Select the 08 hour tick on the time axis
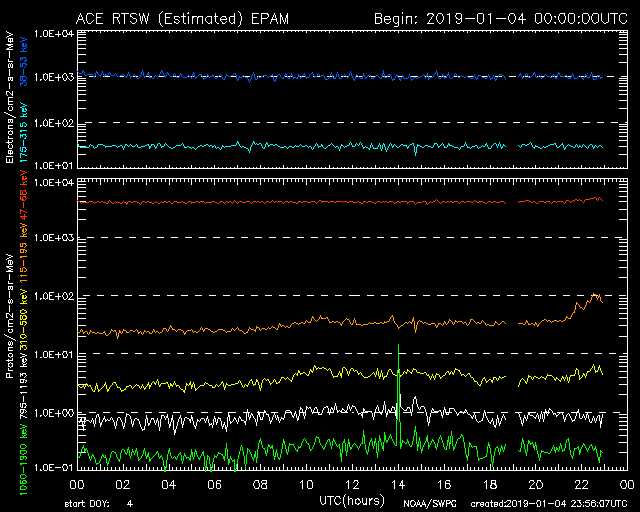 (260, 483)
